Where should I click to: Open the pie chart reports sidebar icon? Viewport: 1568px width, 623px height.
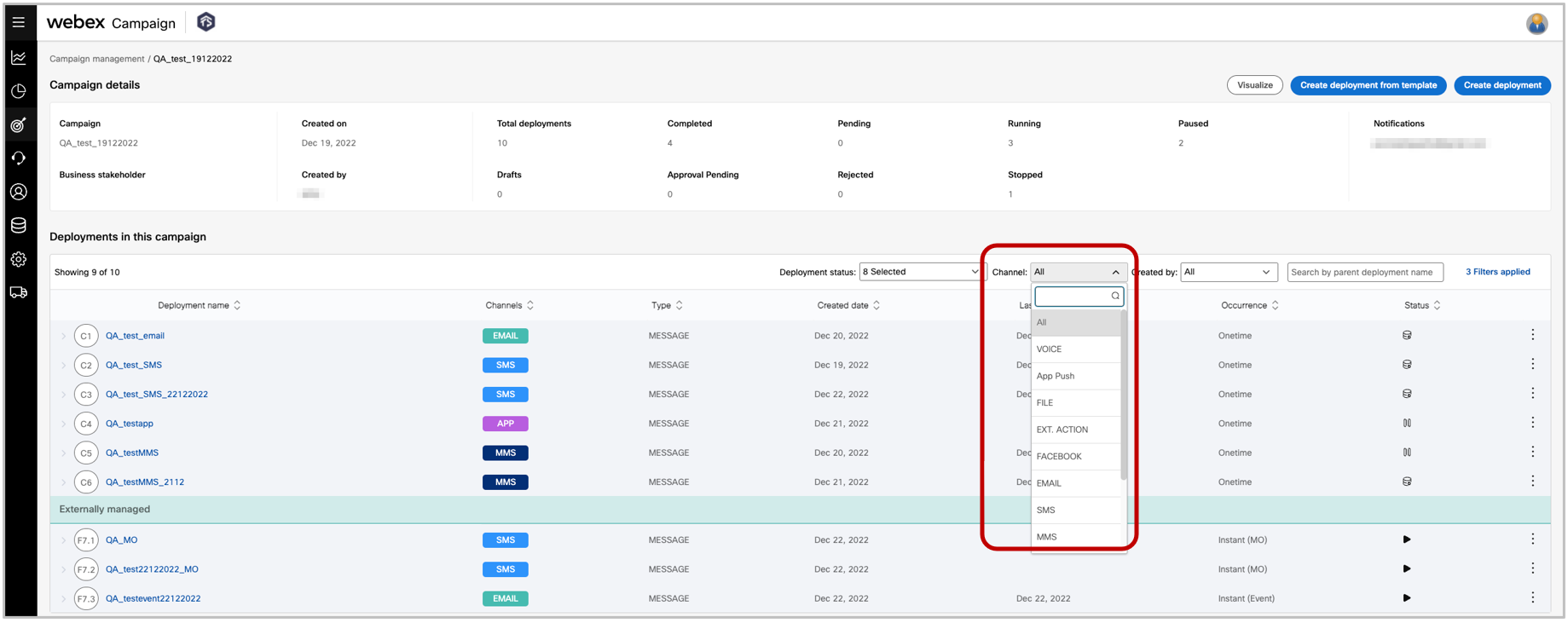coord(19,91)
